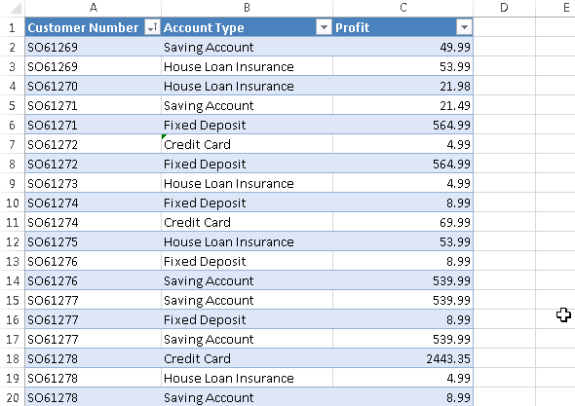
Task: Select row 18 header
Action: (x=12, y=358)
